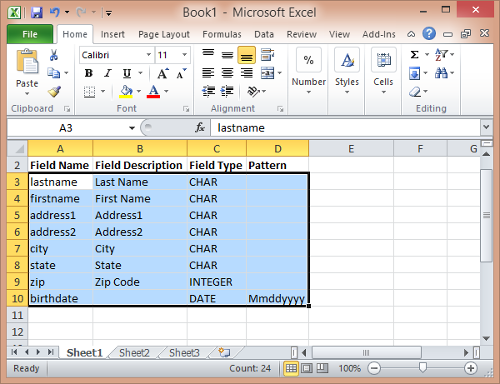This screenshot has height=384, width=500.
Task: Decrease indent icon
Action: (x=209, y=91)
